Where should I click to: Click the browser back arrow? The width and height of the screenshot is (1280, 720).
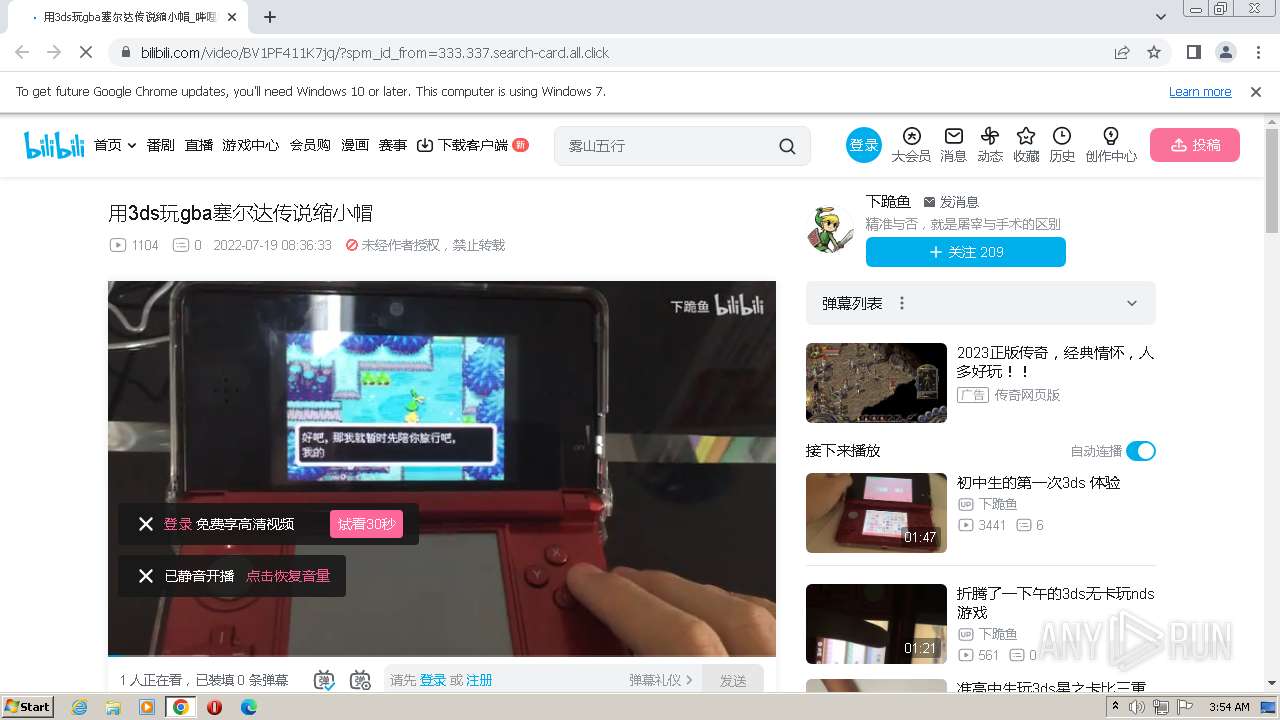coord(22,52)
